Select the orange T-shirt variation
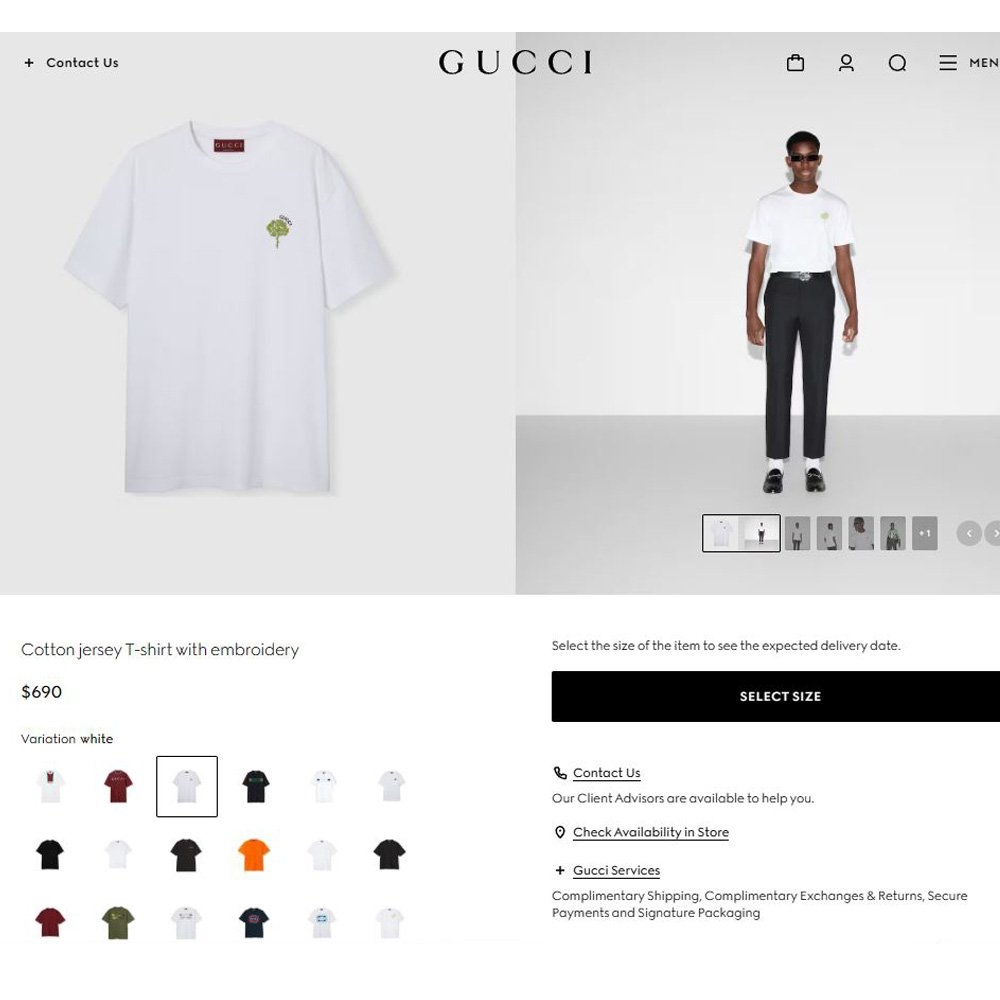The image size is (1000, 1000). 254,854
